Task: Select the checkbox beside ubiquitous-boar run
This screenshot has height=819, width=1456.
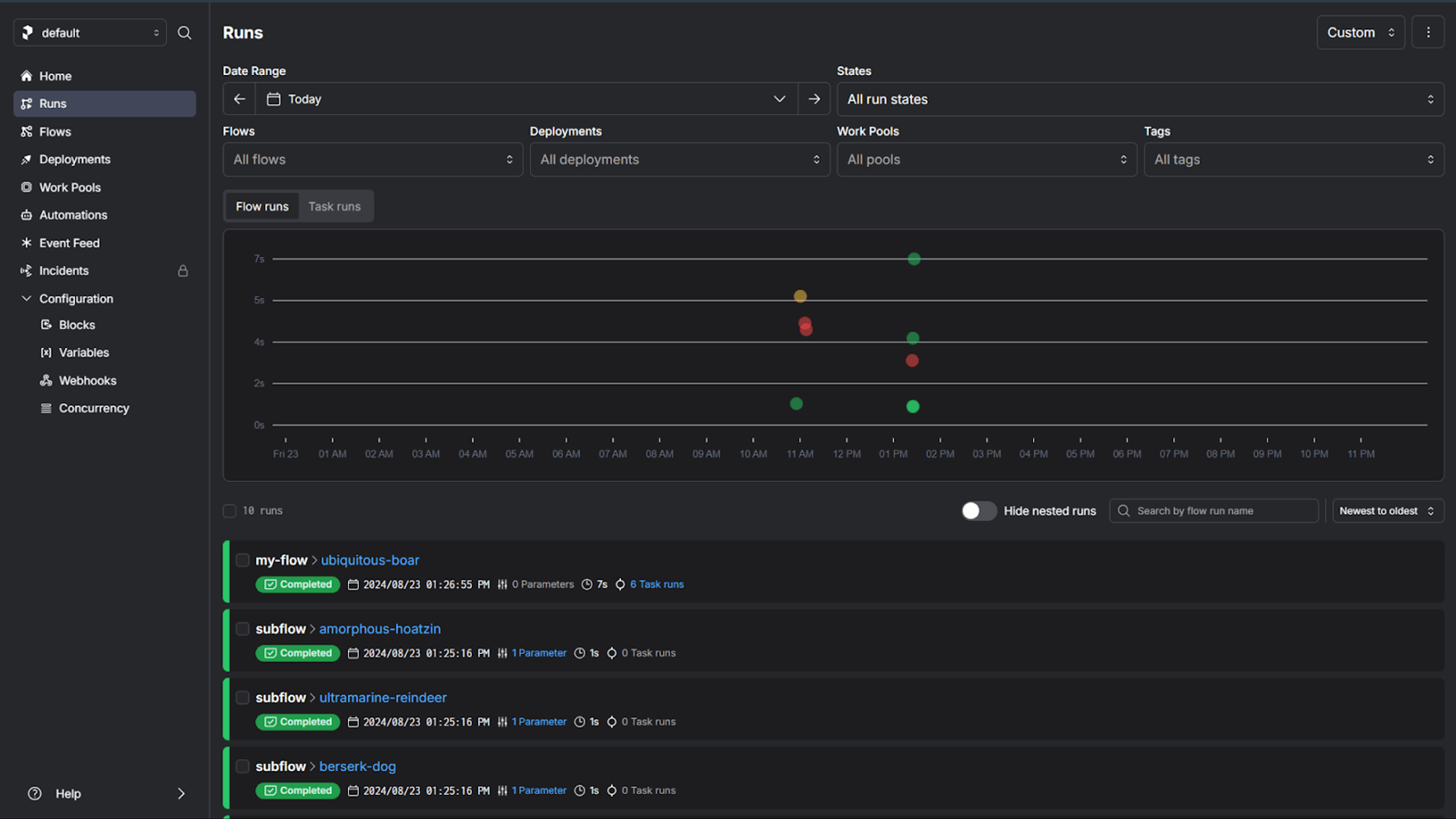Action: pyautogui.click(x=242, y=560)
